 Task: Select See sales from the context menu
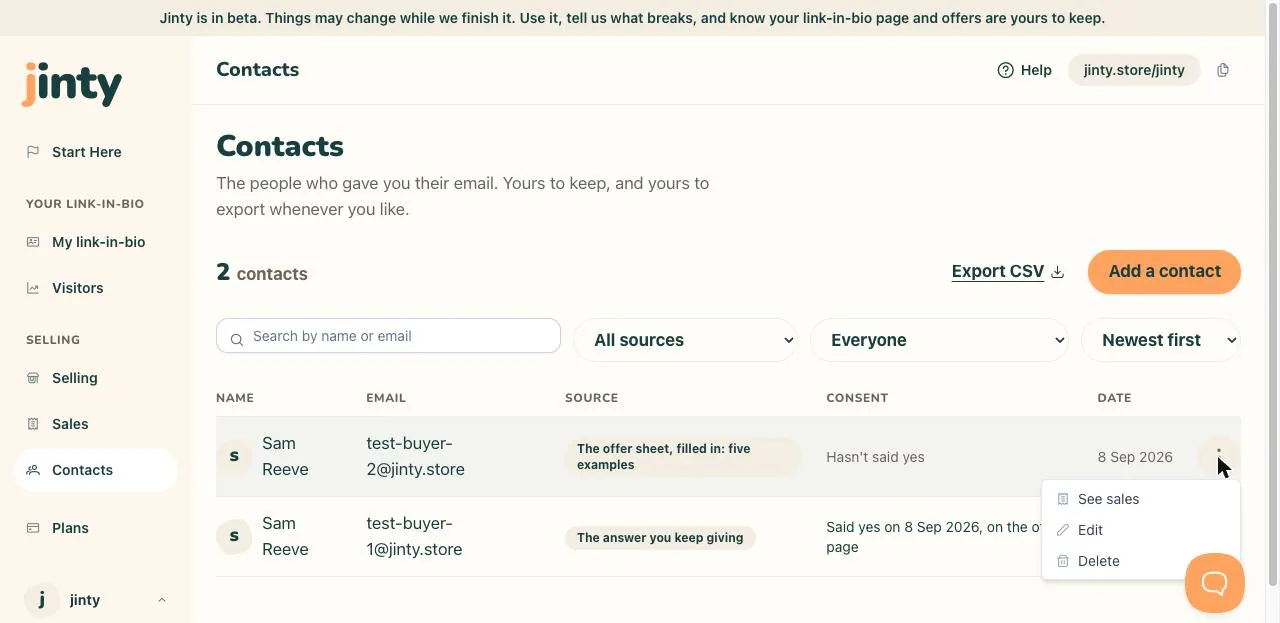[1140, 499]
